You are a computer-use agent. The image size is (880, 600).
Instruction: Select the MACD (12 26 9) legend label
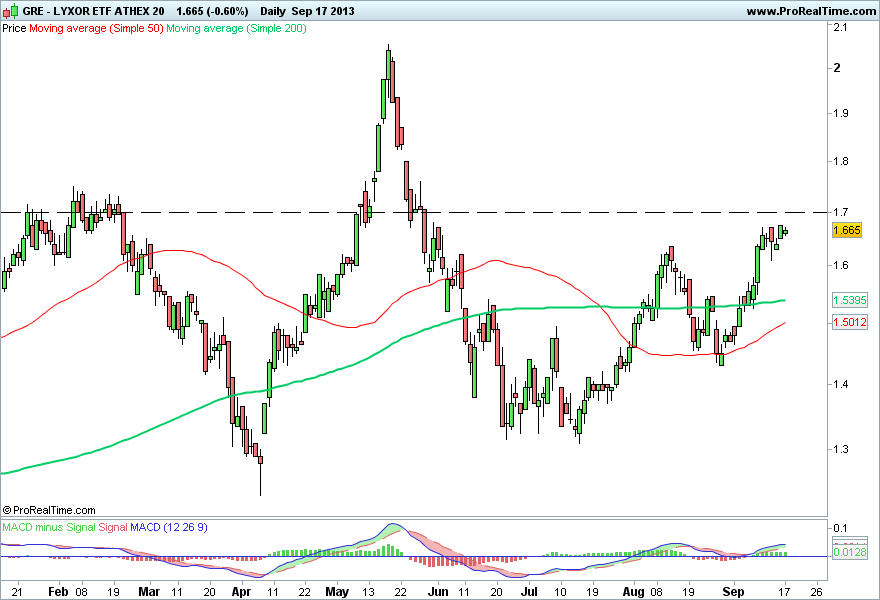[x=169, y=528]
